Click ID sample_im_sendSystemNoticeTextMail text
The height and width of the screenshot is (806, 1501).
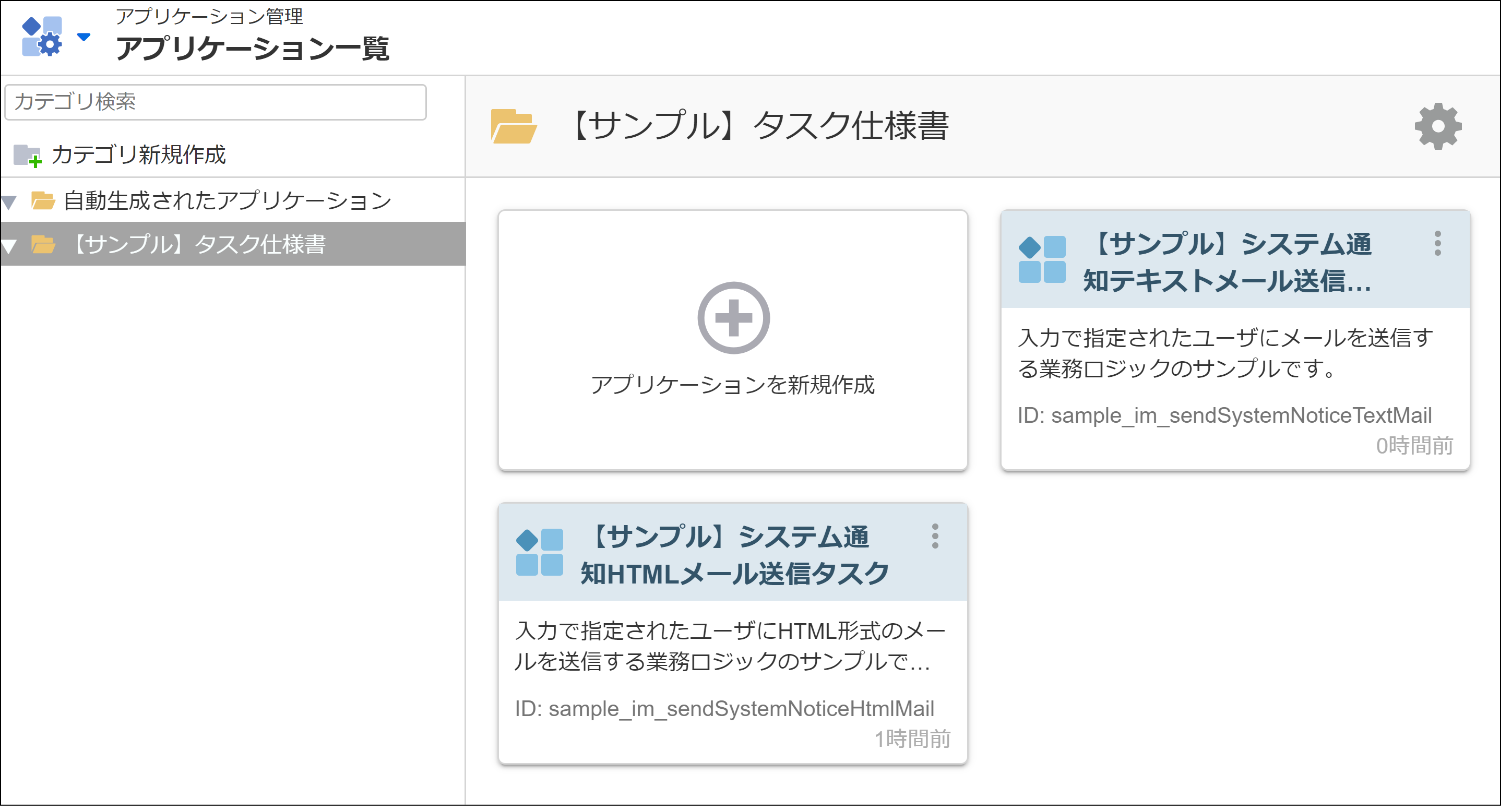1225,415
